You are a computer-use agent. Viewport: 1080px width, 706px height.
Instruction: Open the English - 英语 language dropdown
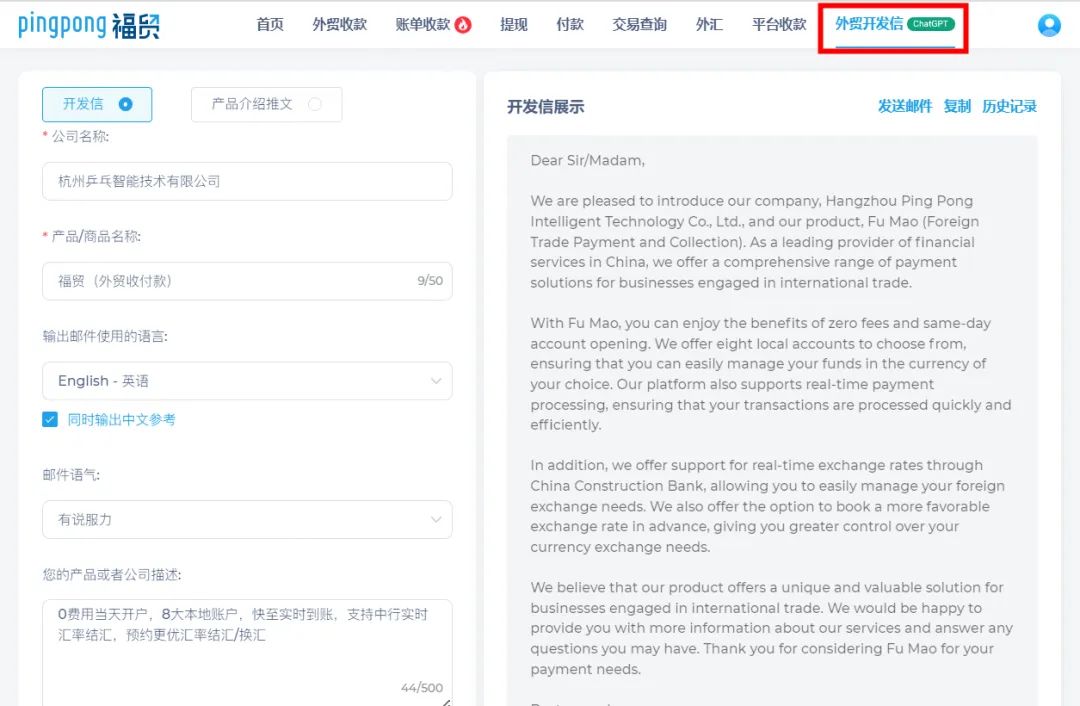click(x=247, y=381)
